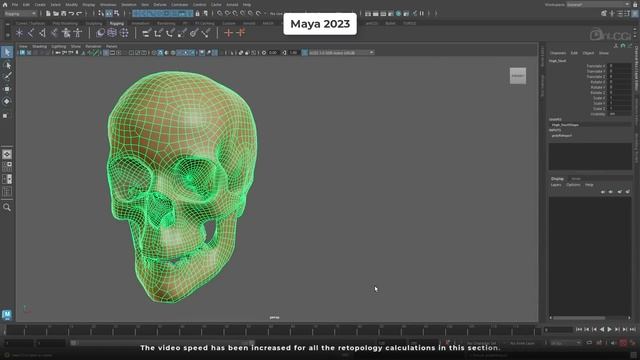The width and height of the screenshot is (640, 360).
Task: Select the IK Handle tool on shelf
Action: click(42, 33)
